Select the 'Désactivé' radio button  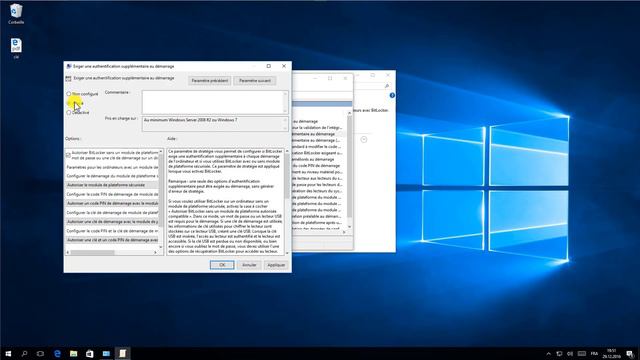tap(69, 112)
